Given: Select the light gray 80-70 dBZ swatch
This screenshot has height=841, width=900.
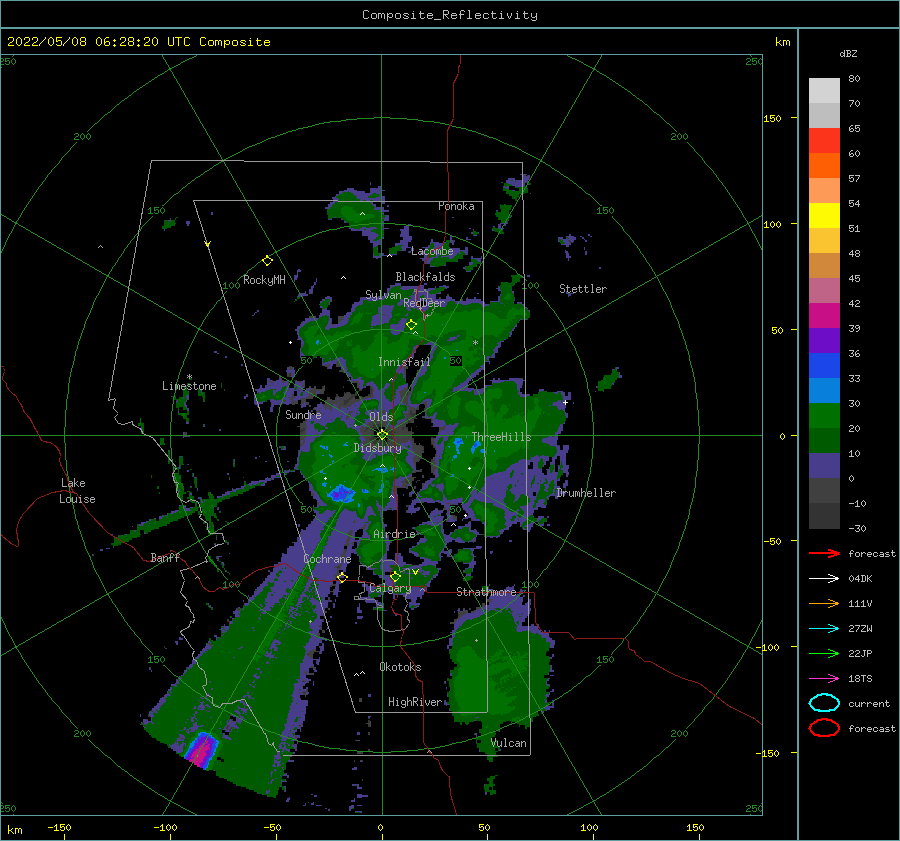Looking at the screenshot, I should (x=824, y=91).
